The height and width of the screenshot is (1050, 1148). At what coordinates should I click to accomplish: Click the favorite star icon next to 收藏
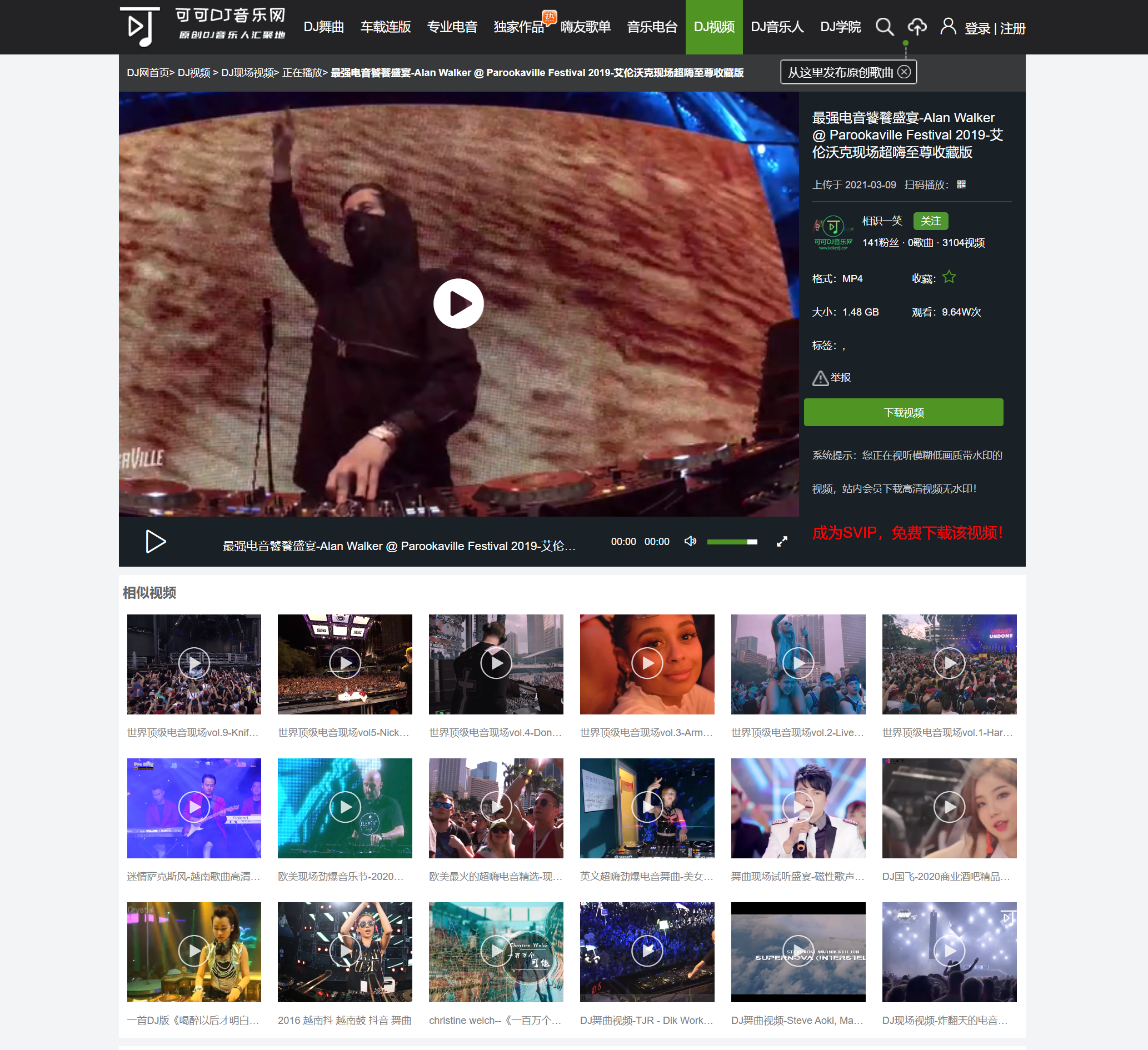click(x=949, y=277)
